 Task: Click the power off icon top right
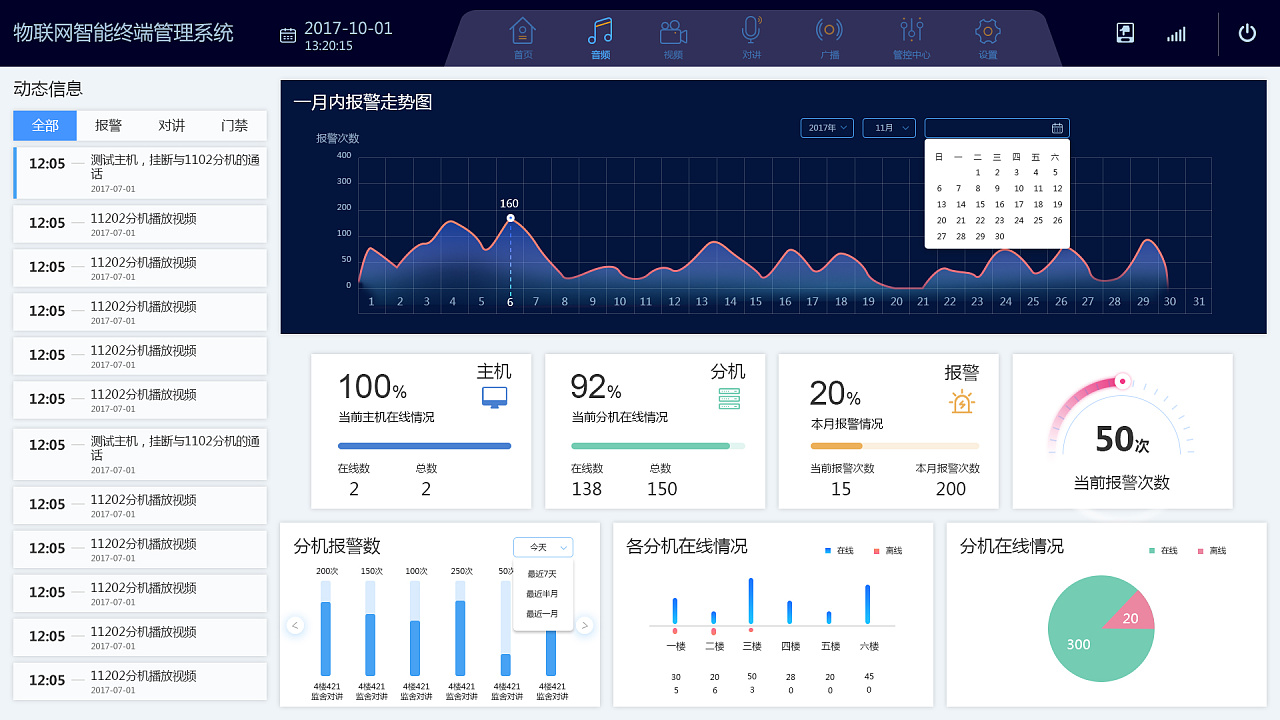pyautogui.click(x=1247, y=31)
